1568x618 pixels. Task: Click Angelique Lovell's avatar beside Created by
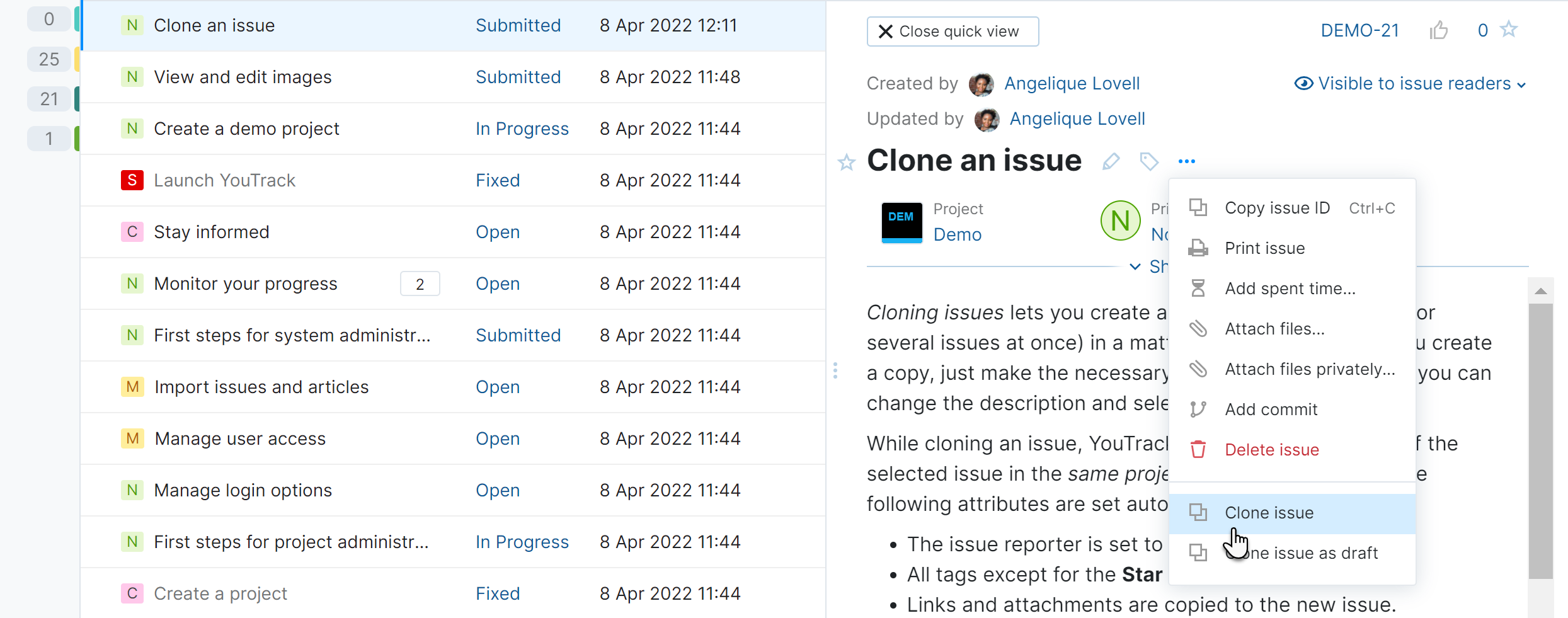pos(981,84)
